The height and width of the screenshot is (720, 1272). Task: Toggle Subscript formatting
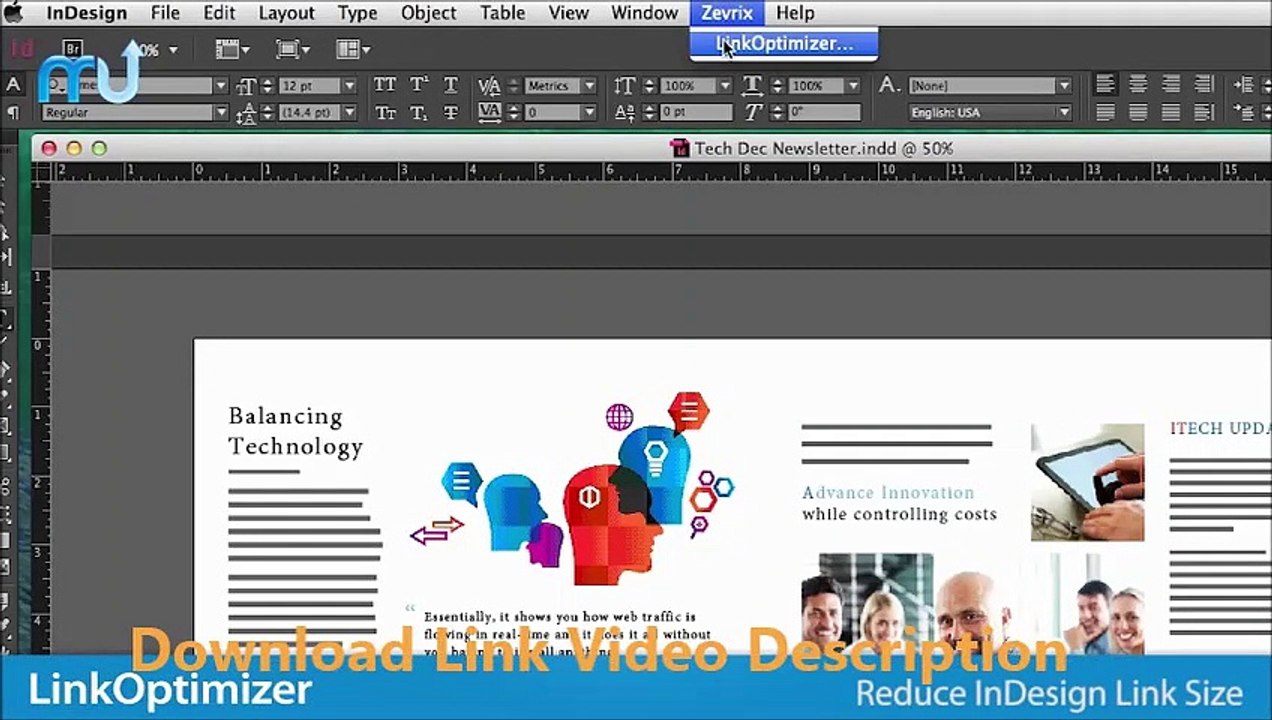[418, 112]
